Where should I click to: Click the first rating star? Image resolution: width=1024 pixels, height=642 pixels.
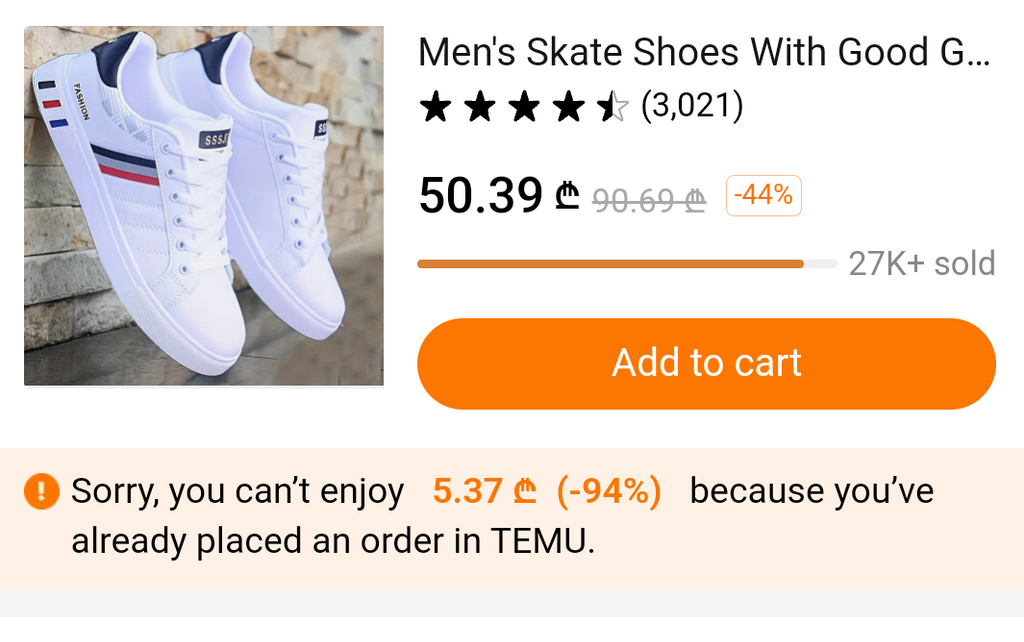(x=436, y=106)
